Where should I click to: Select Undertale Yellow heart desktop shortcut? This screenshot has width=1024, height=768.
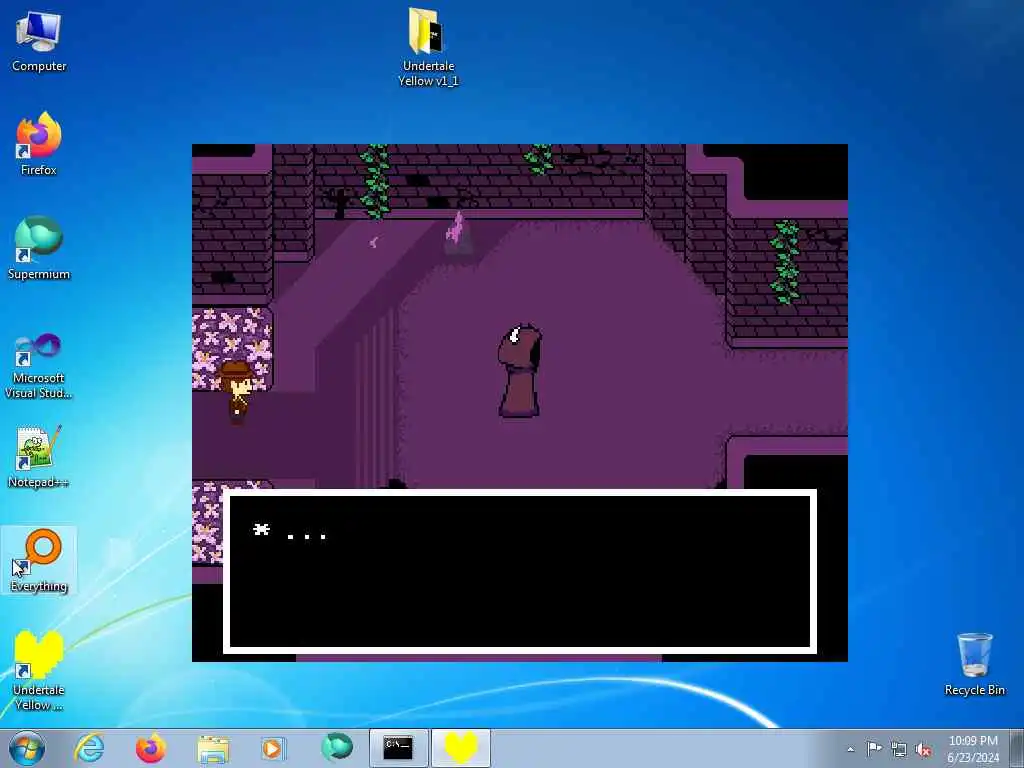pos(39,671)
